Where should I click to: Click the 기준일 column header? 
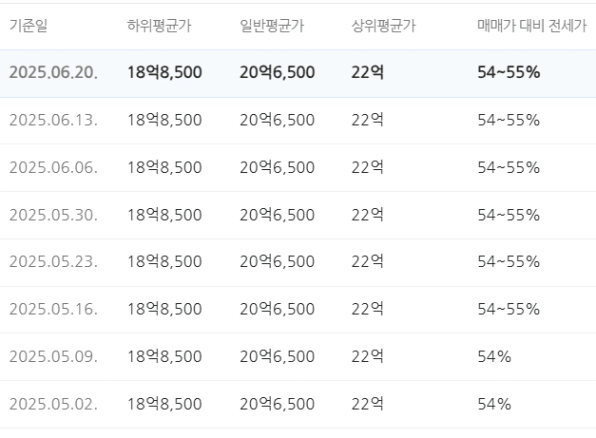coord(28,26)
